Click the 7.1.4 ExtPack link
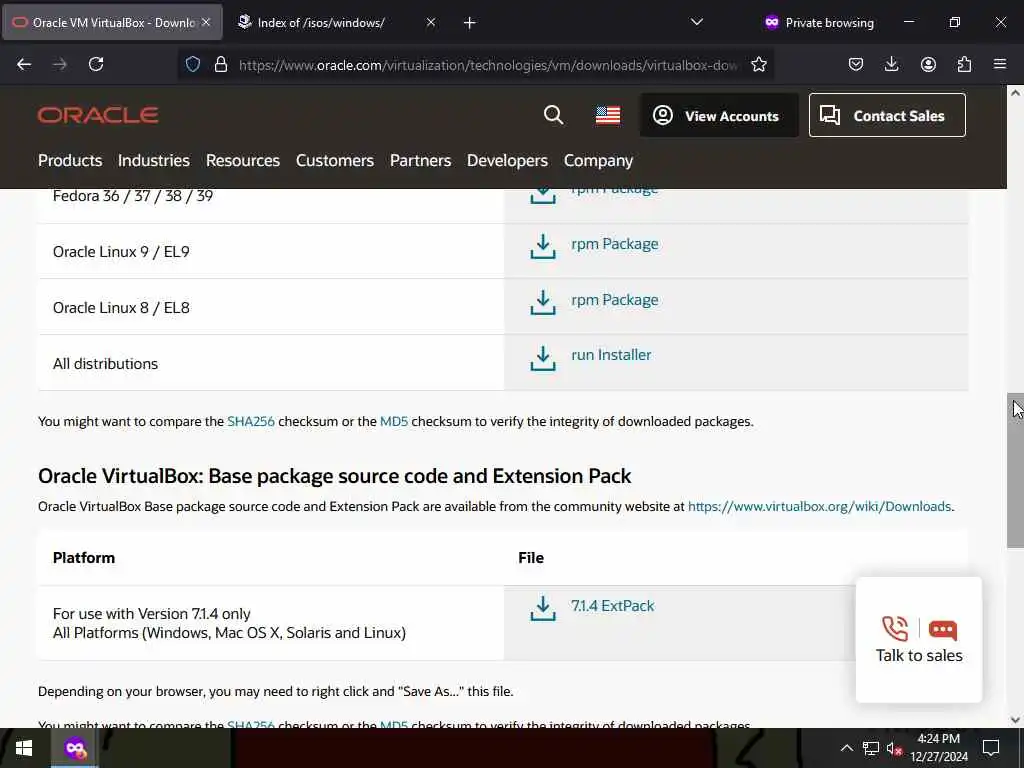1024x768 pixels. pos(613,606)
